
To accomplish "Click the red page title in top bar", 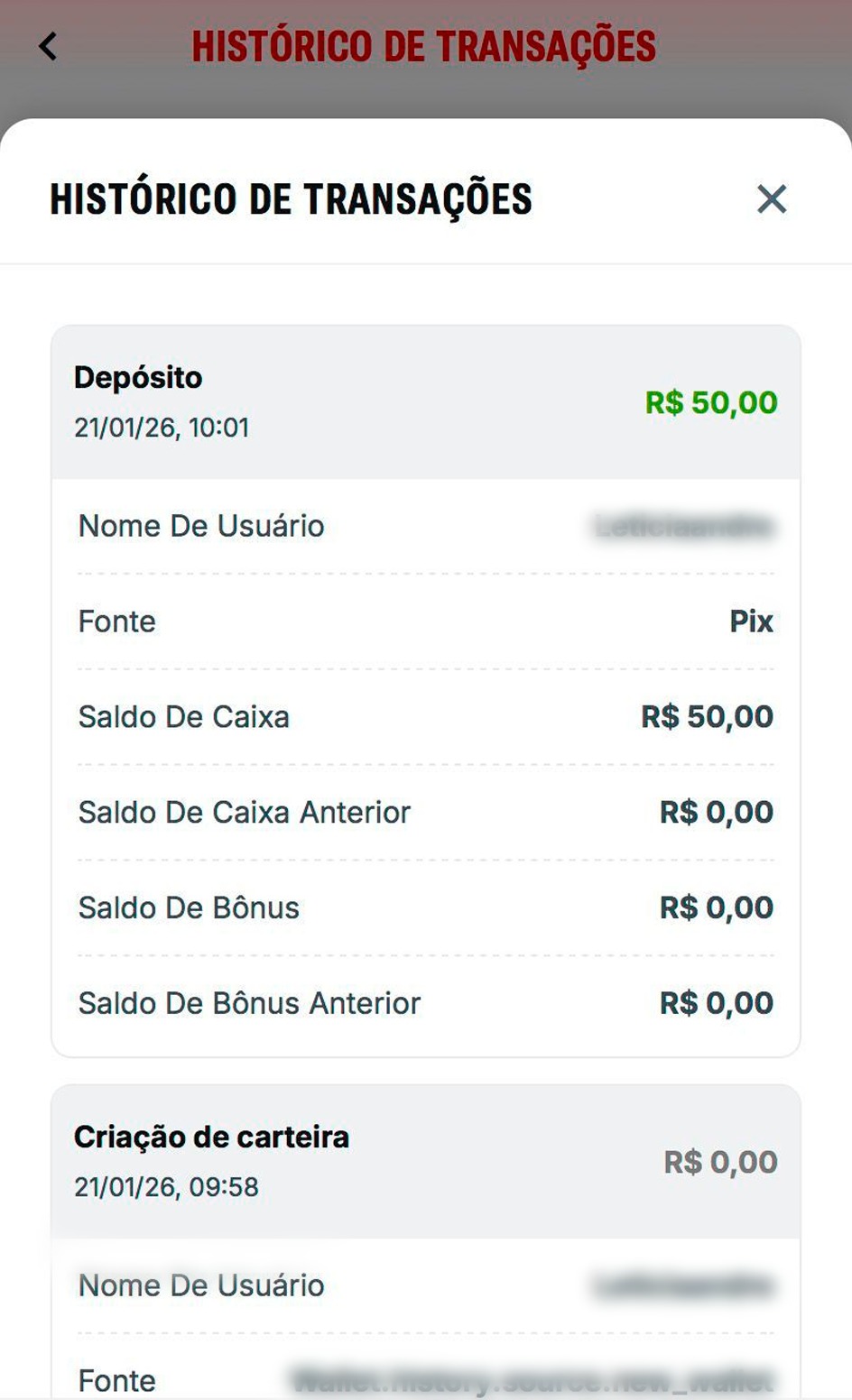I will pyautogui.click(x=423, y=47).
